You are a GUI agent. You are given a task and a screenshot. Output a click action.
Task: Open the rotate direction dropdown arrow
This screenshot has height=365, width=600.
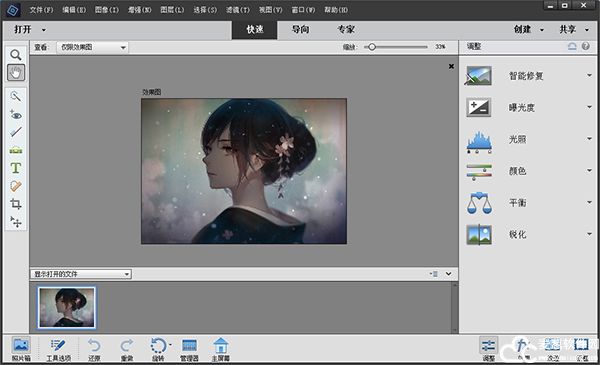click(x=170, y=344)
